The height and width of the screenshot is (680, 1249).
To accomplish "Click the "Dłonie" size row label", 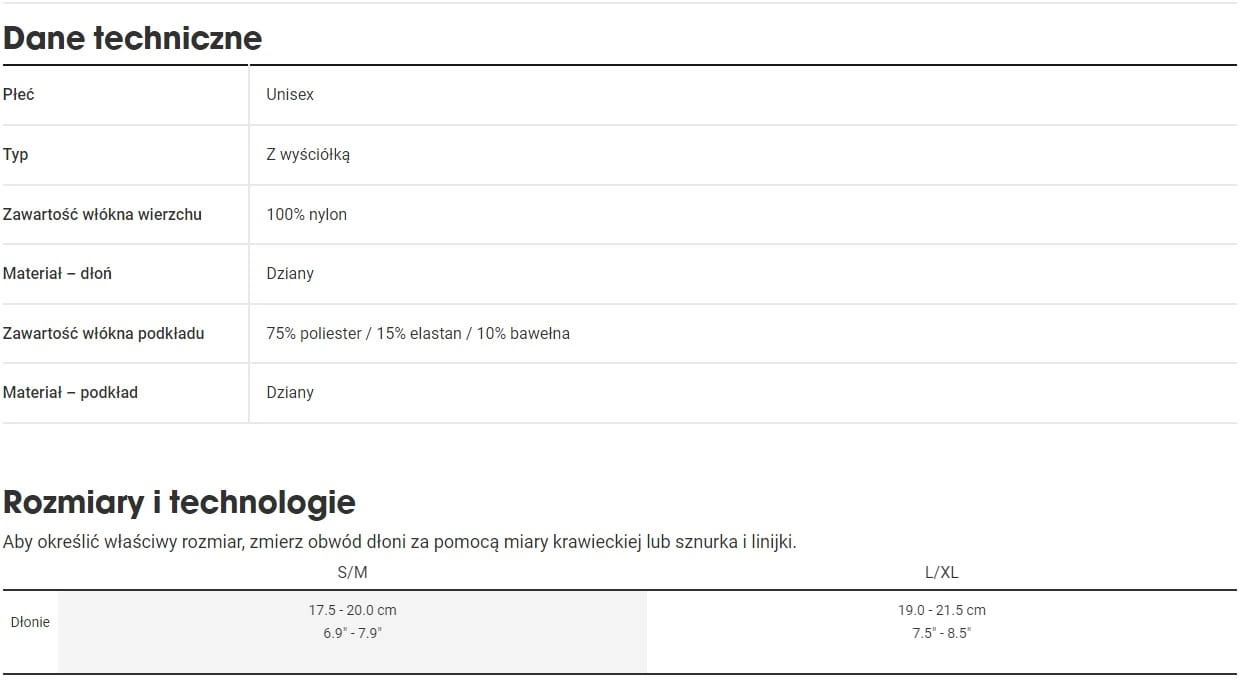I will click(30, 622).
